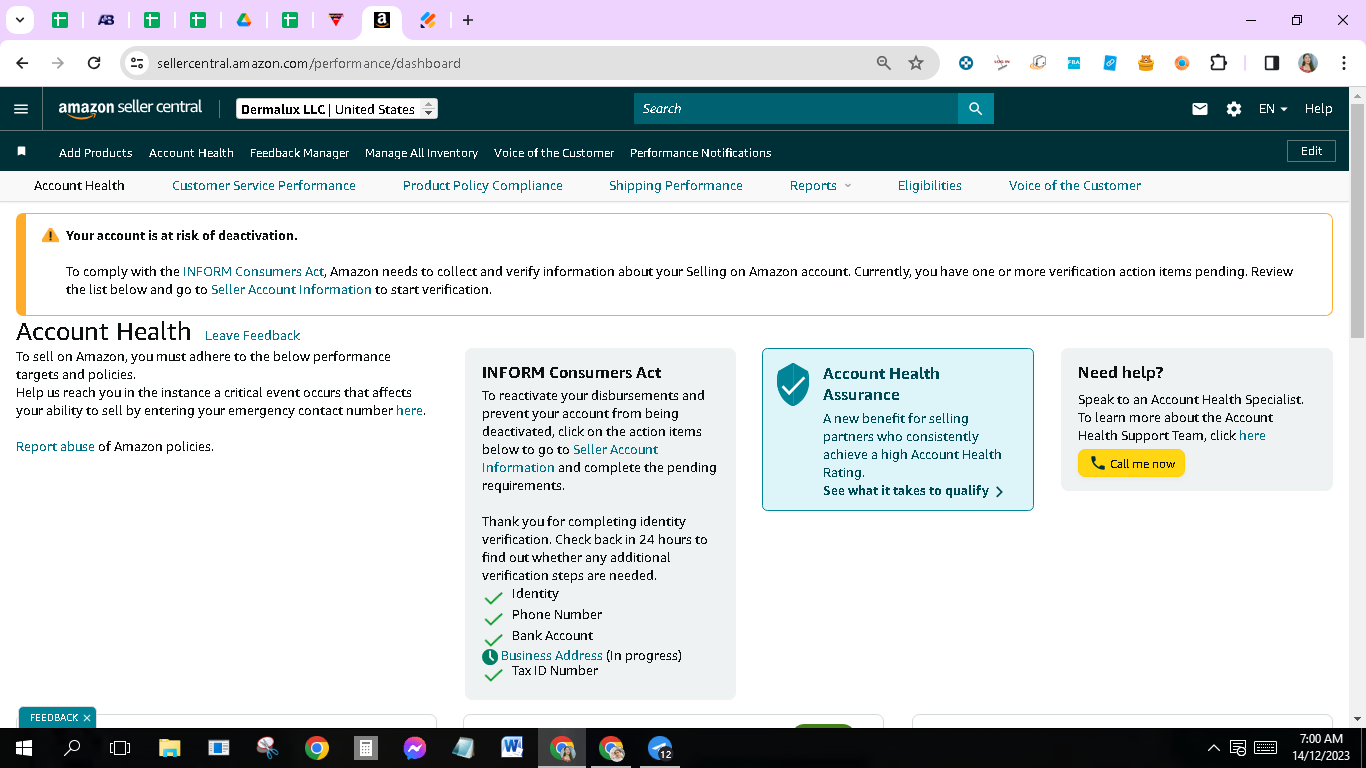Click the site information icon in address bar
Image resolution: width=1366 pixels, height=768 pixels.
(138, 63)
